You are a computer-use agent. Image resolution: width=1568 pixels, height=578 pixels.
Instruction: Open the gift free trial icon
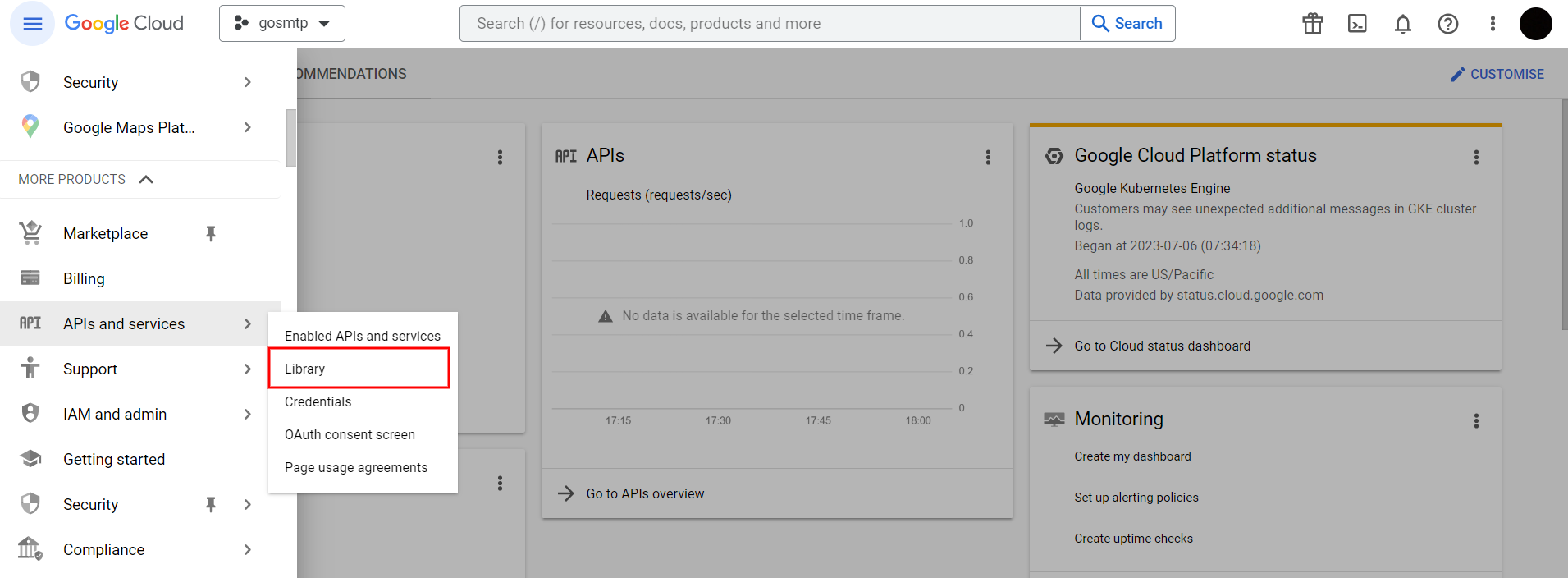[1313, 24]
